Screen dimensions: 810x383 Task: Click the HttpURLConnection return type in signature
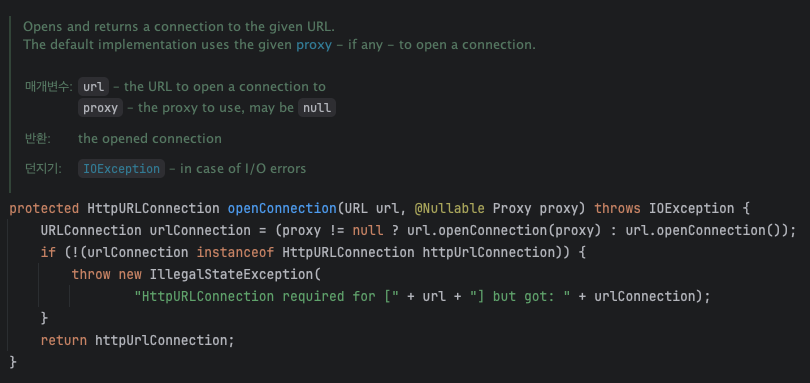(x=153, y=209)
